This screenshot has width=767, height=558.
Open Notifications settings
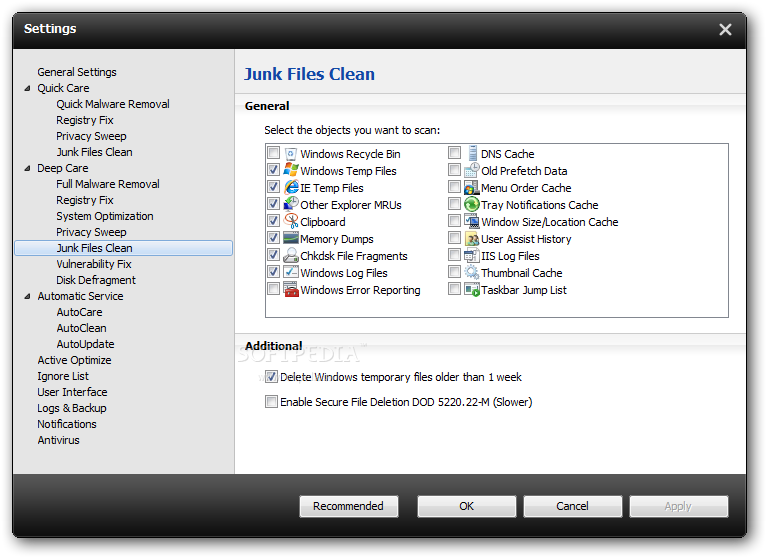click(x=67, y=424)
